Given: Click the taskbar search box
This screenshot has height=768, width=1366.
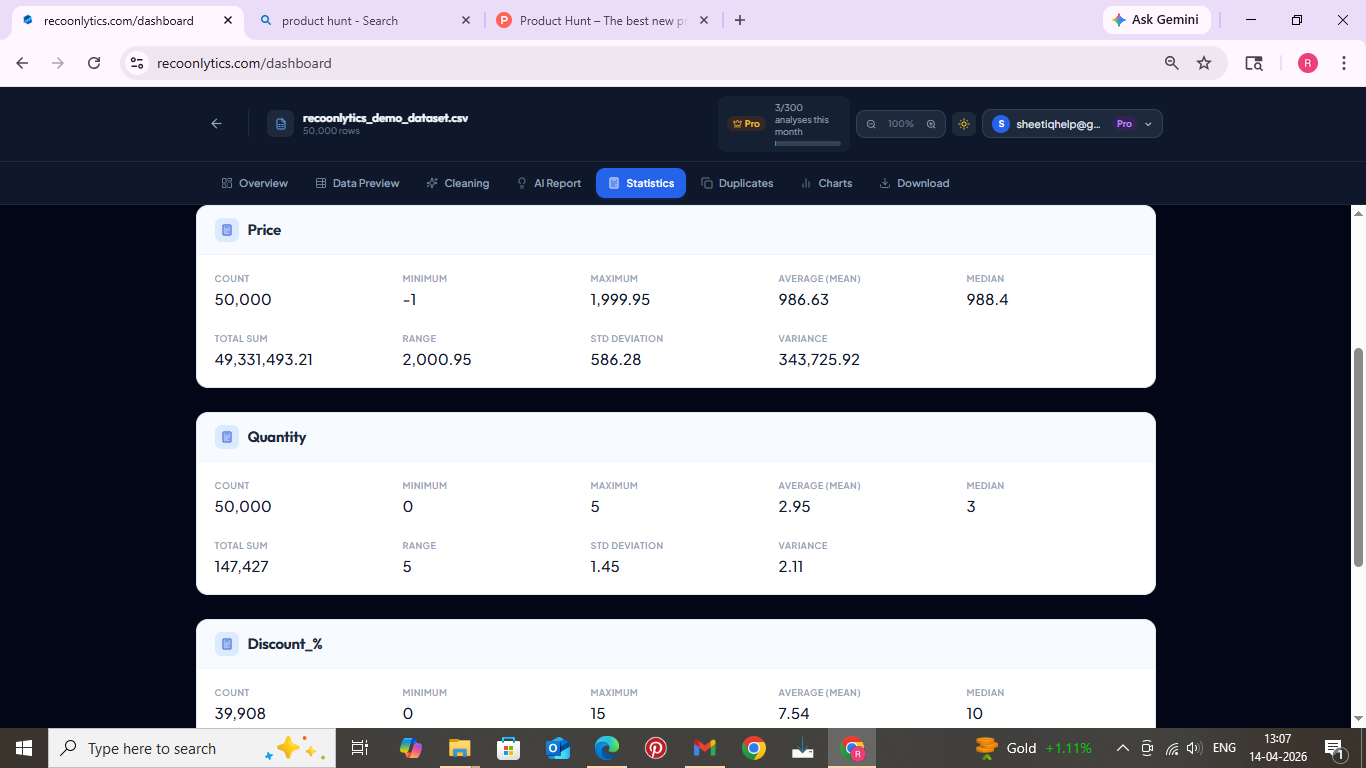Looking at the screenshot, I should click(192, 748).
